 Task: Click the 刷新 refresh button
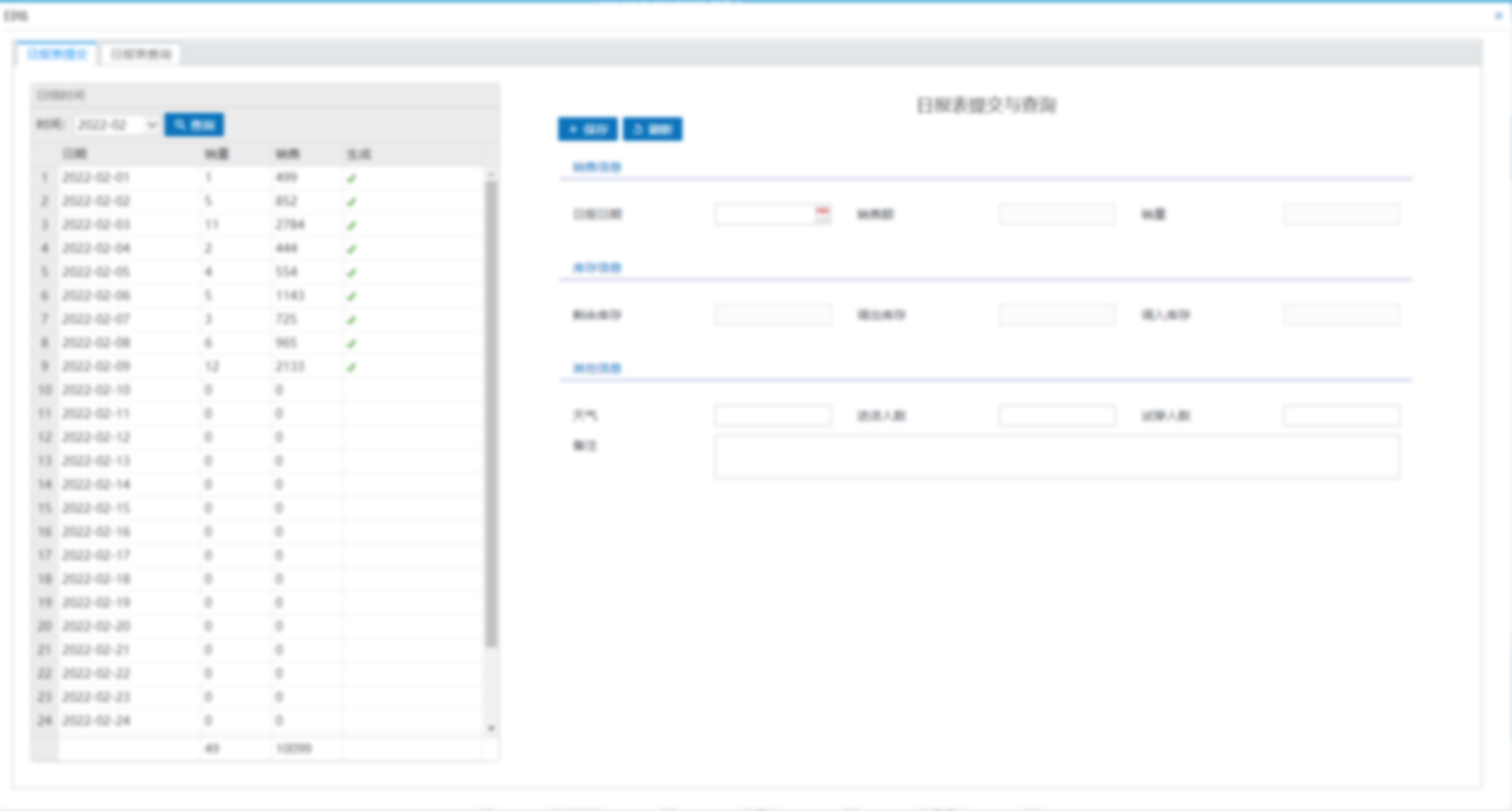tap(653, 129)
